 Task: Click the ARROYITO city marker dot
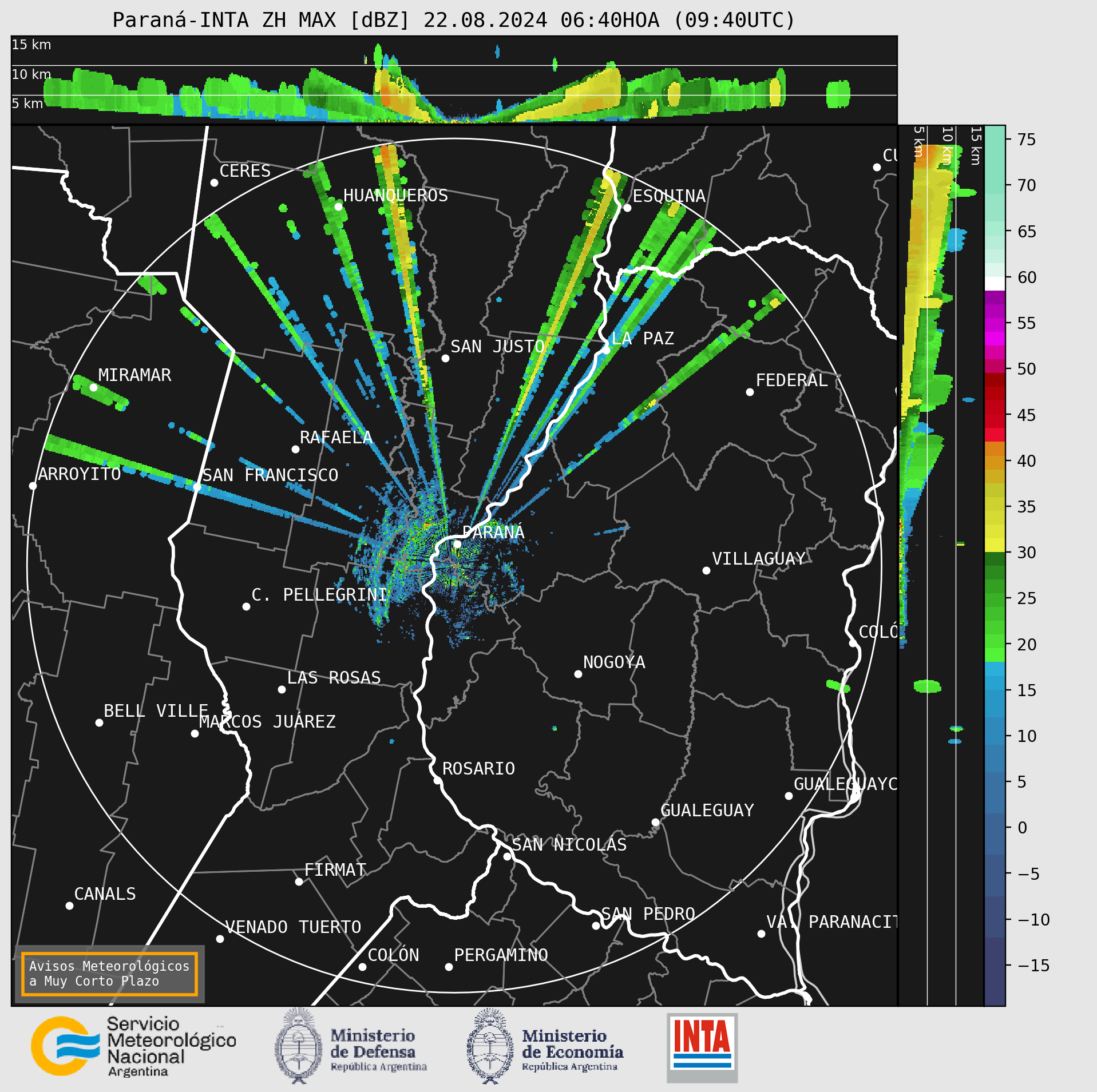point(33,486)
